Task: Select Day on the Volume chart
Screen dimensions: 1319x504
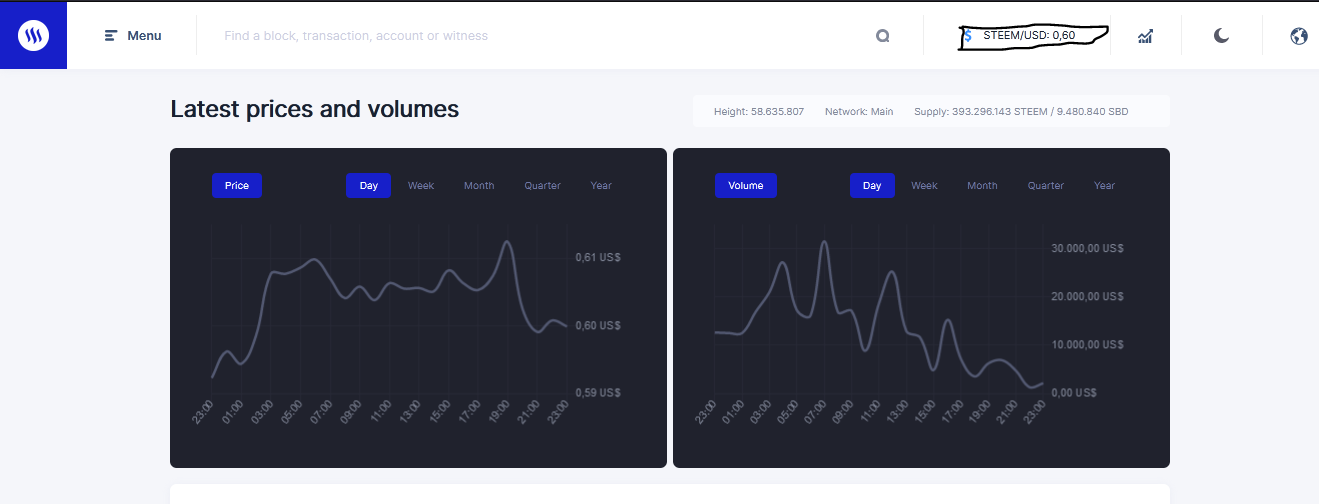Action: pos(872,186)
